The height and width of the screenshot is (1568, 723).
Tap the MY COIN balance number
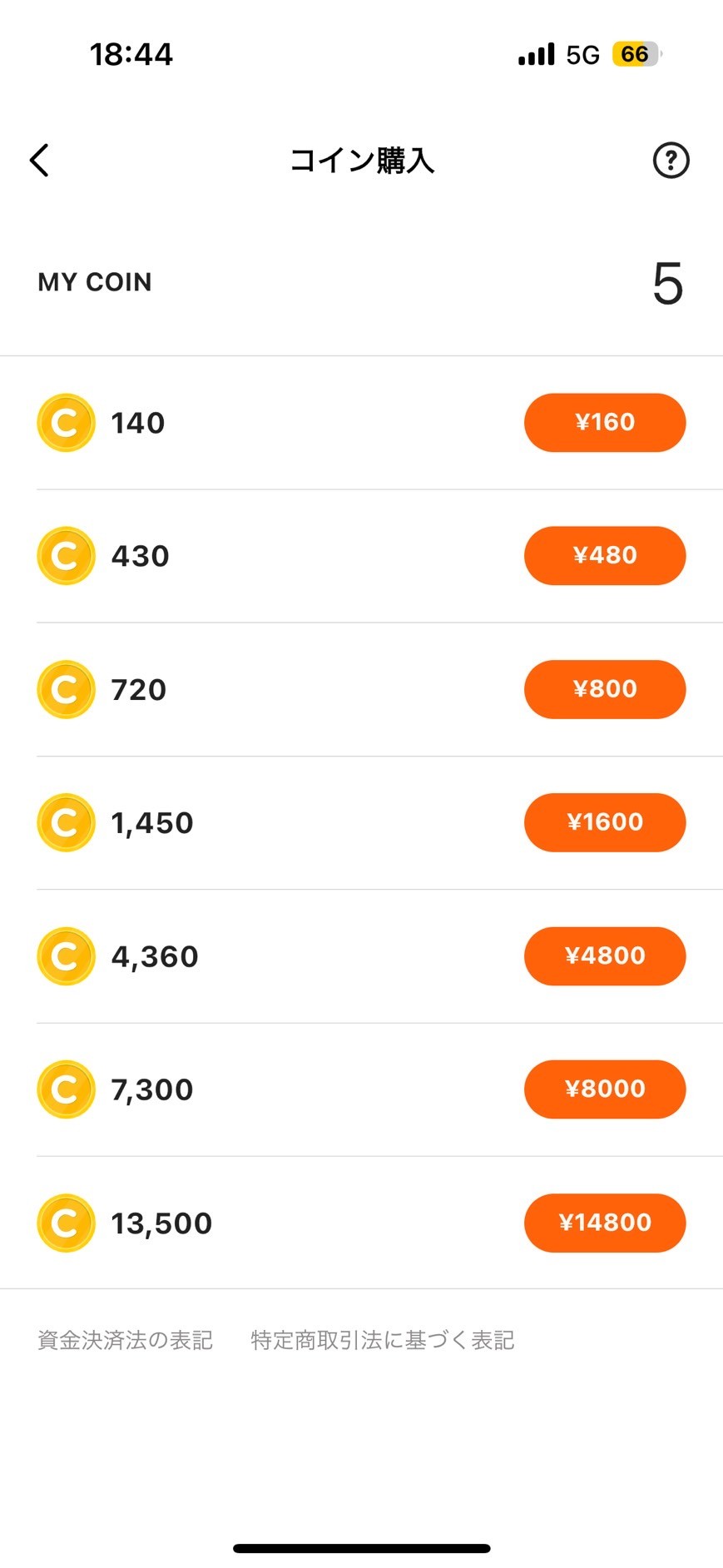[x=667, y=284]
